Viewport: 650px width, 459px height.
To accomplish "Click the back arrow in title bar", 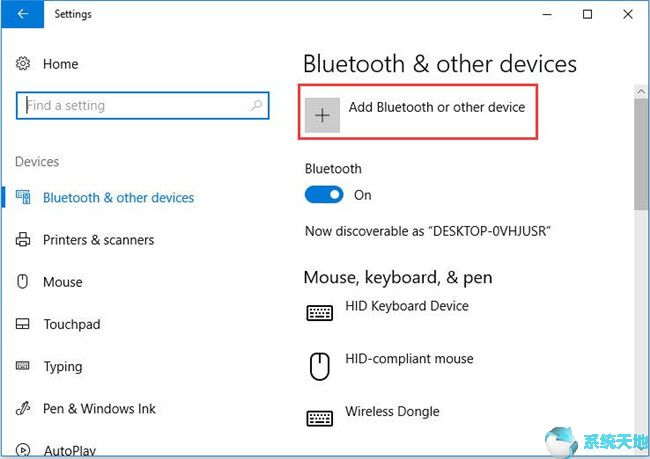I will (x=22, y=14).
